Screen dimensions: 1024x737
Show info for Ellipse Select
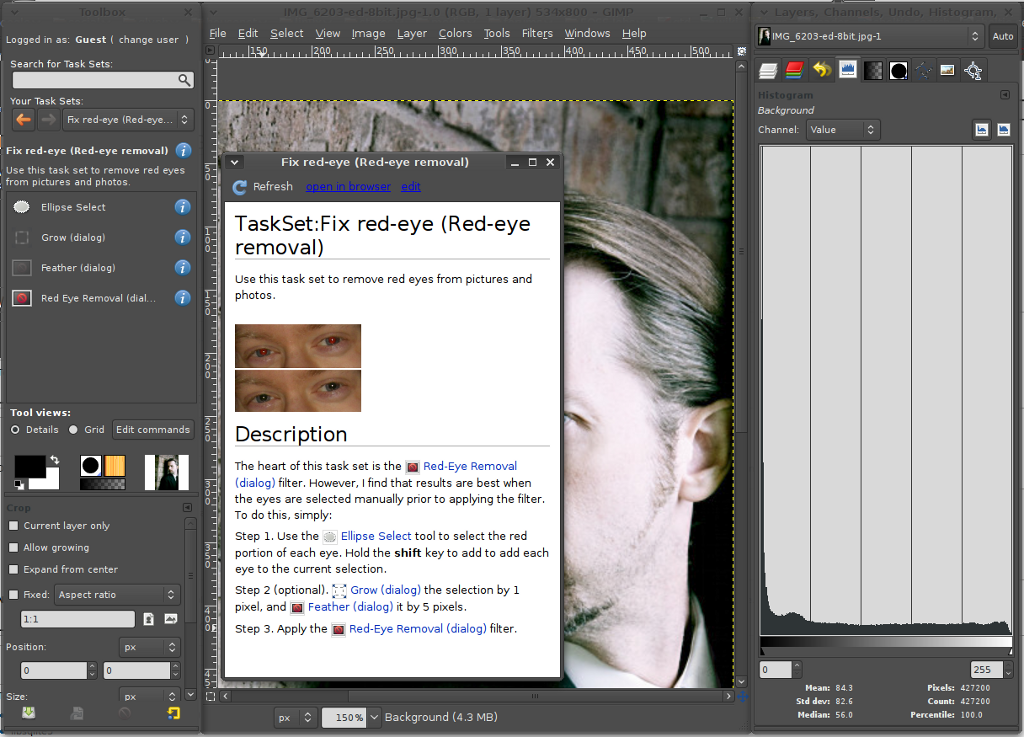(183, 207)
